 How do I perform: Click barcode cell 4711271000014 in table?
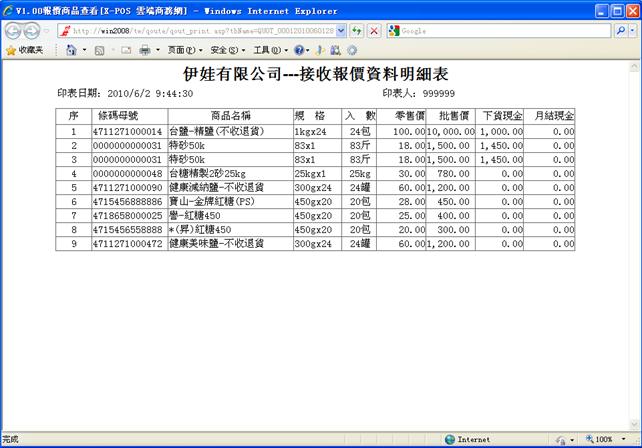tap(127, 132)
